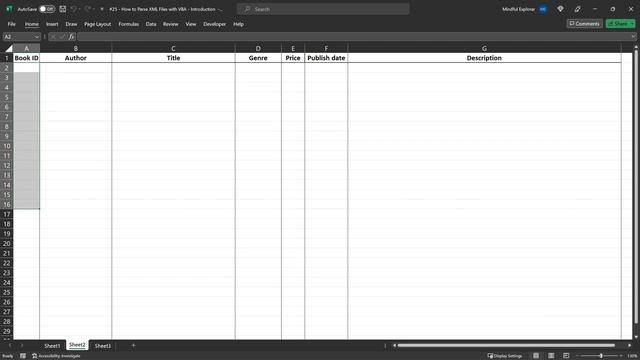The image size is (640, 360).
Task: Select row 17 header
Action: click(7, 214)
